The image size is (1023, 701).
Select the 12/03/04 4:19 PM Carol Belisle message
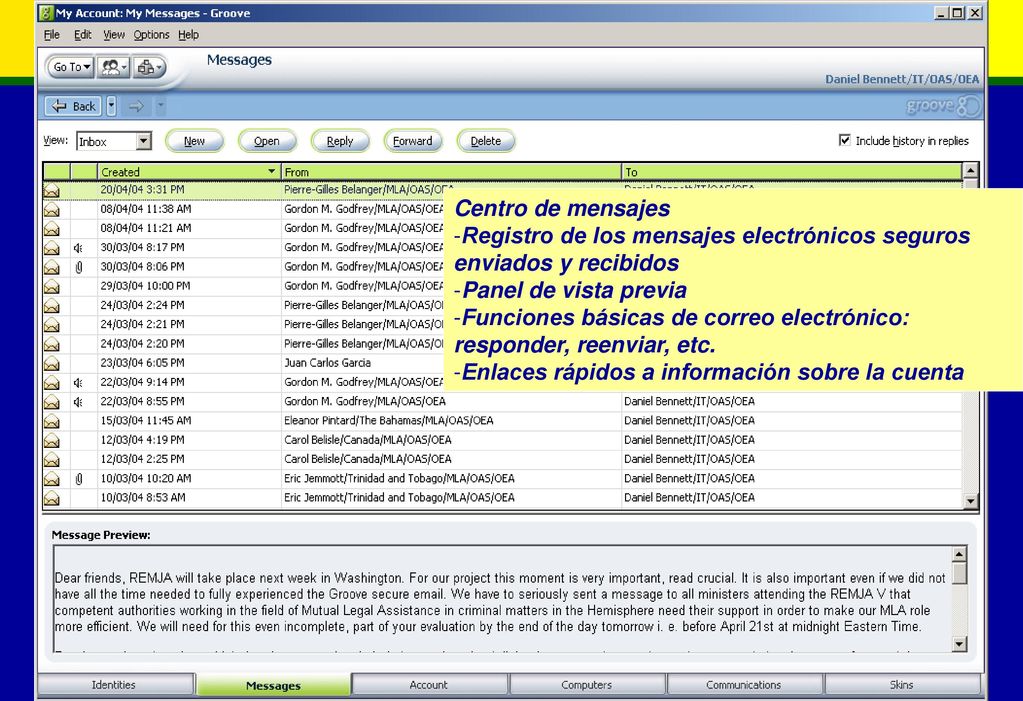click(x=502, y=440)
